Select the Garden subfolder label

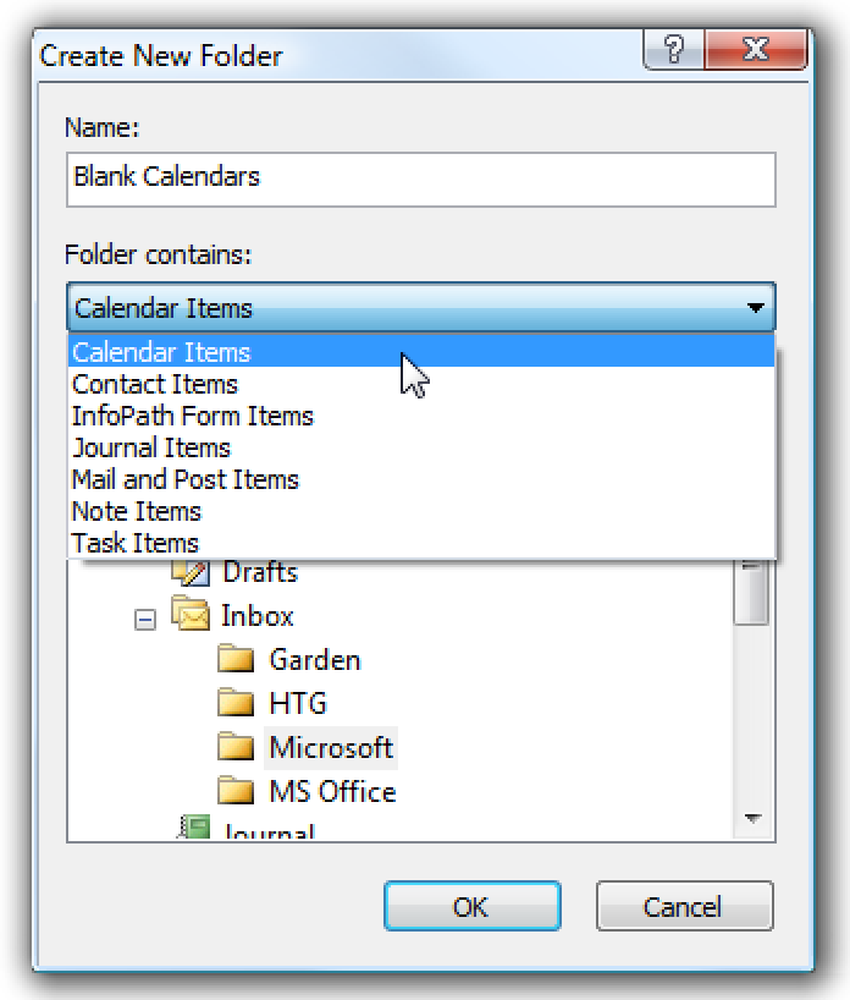tap(314, 659)
